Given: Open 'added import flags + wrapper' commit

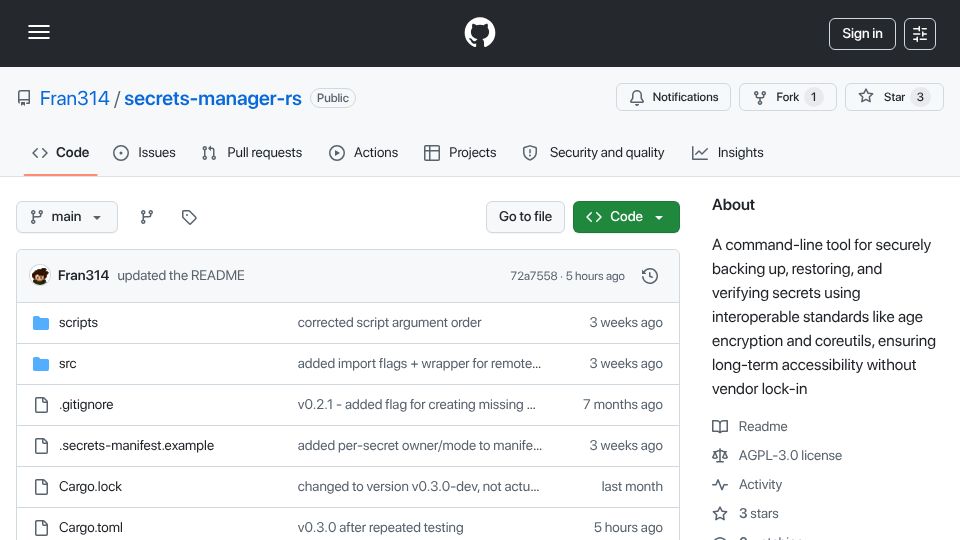Looking at the screenshot, I should click(x=419, y=364).
